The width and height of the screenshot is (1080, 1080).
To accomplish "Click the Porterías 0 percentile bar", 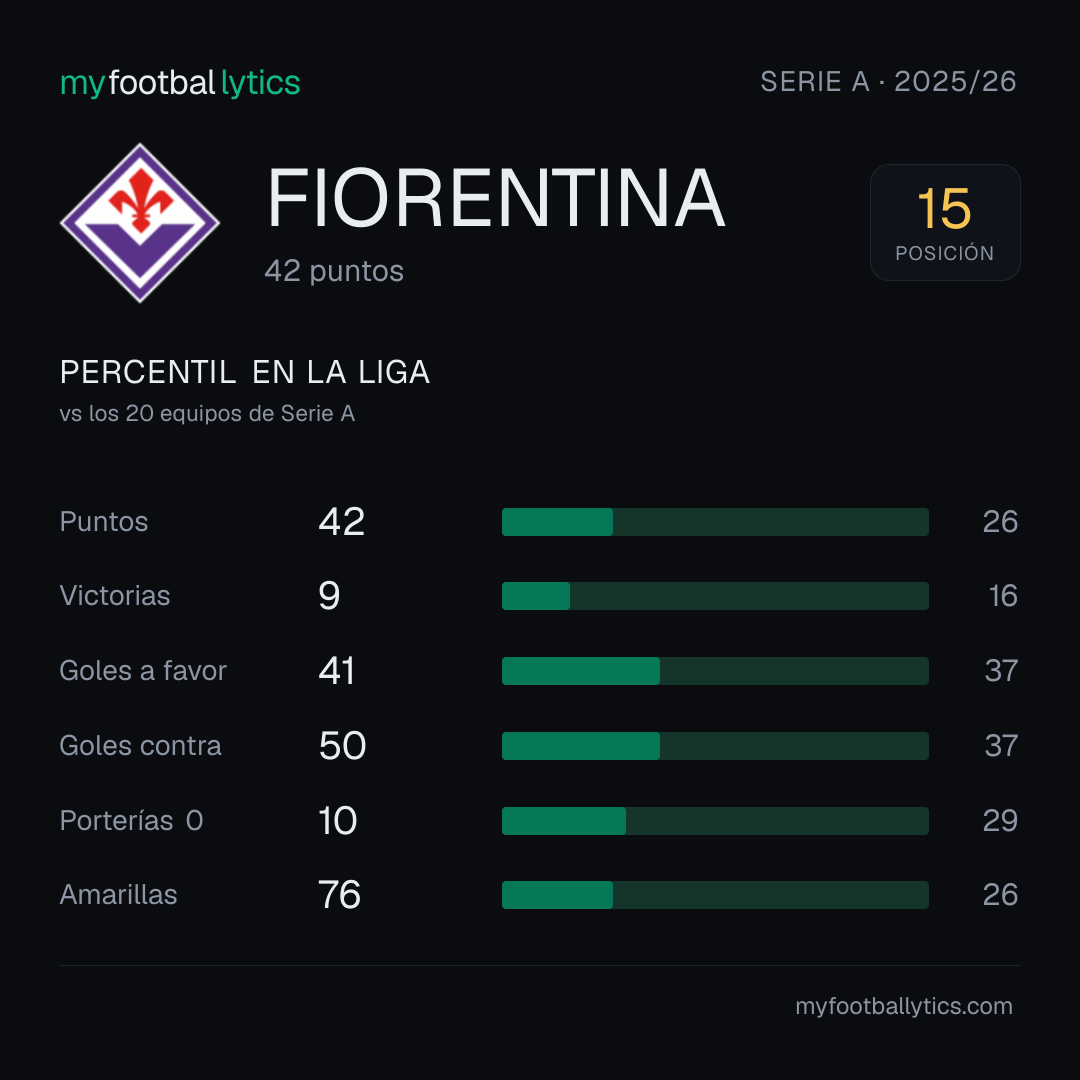I will (x=715, y=821).
